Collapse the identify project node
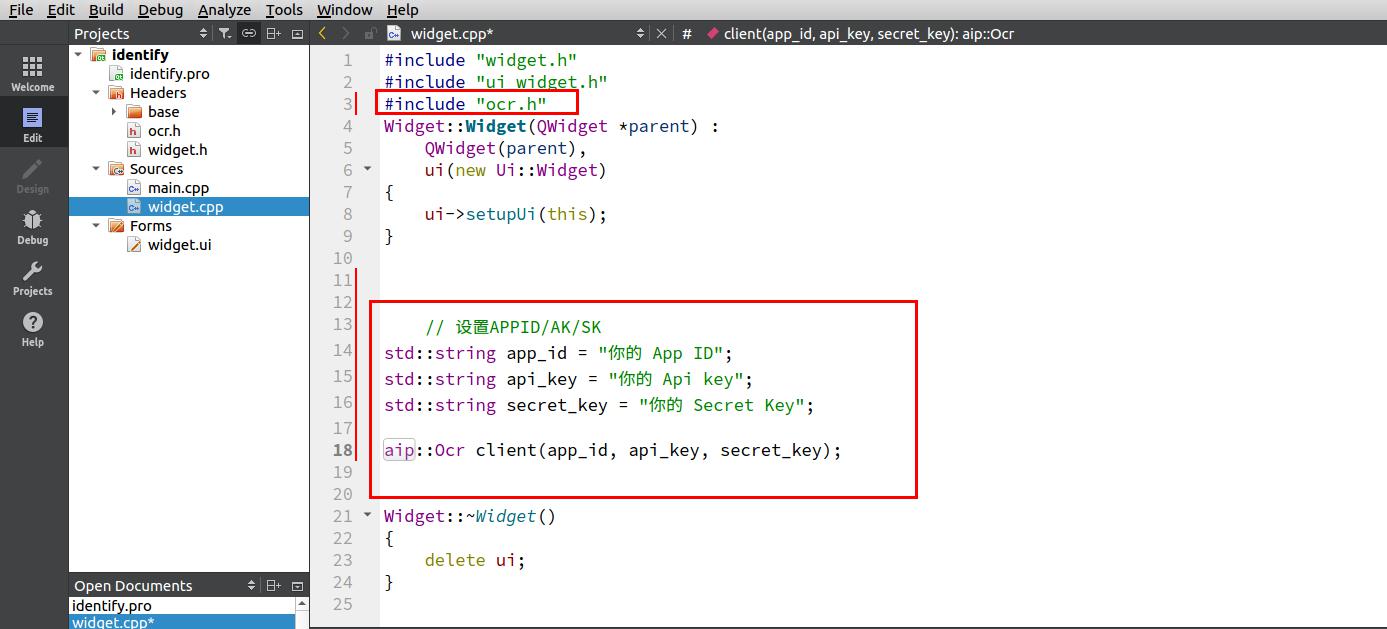The image size is (1387, 629). coord(78,55)
